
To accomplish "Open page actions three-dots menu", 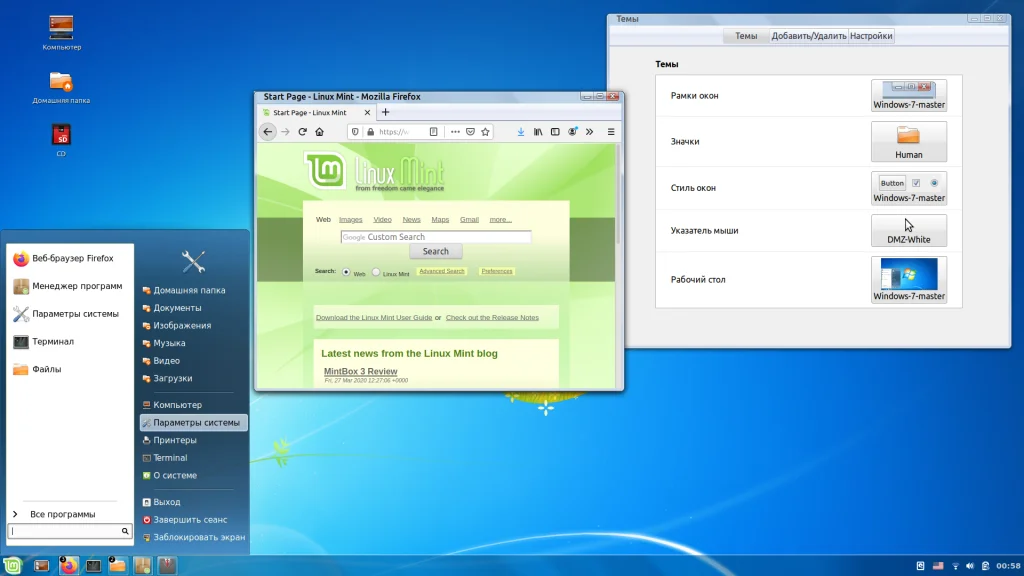I will point(455,132).
